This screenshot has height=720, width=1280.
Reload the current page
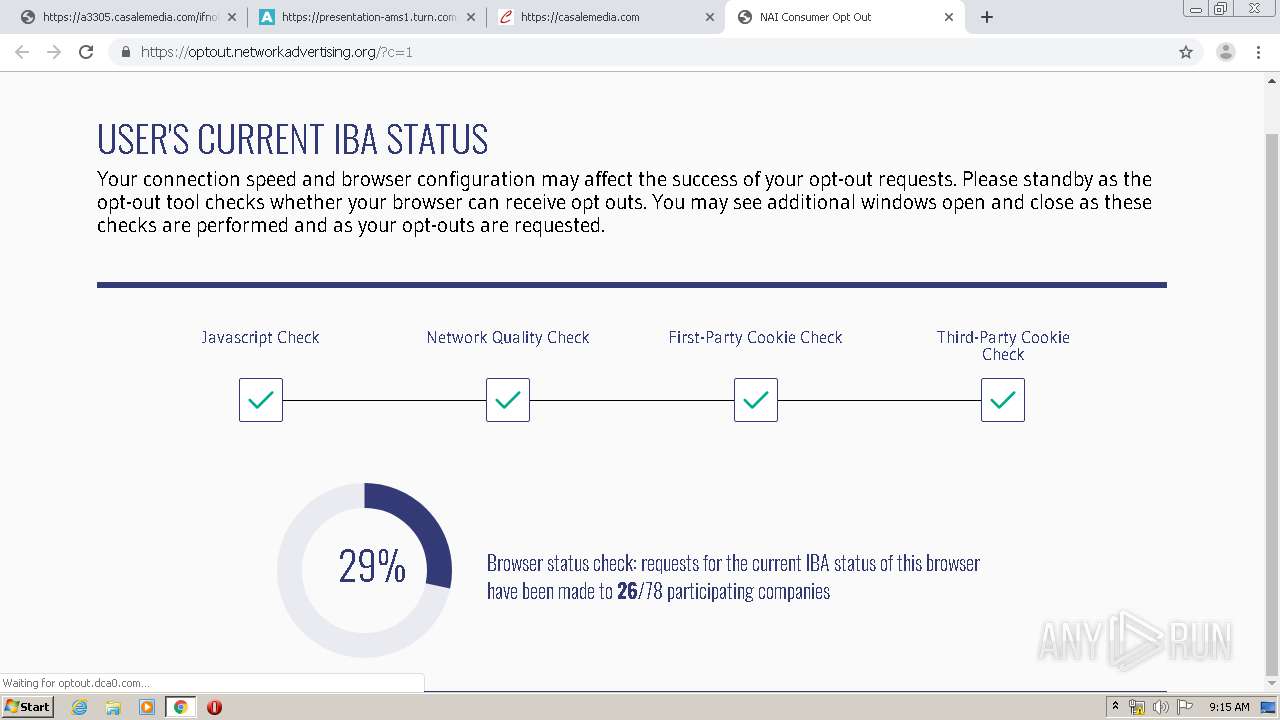click(x=86, y=52)
